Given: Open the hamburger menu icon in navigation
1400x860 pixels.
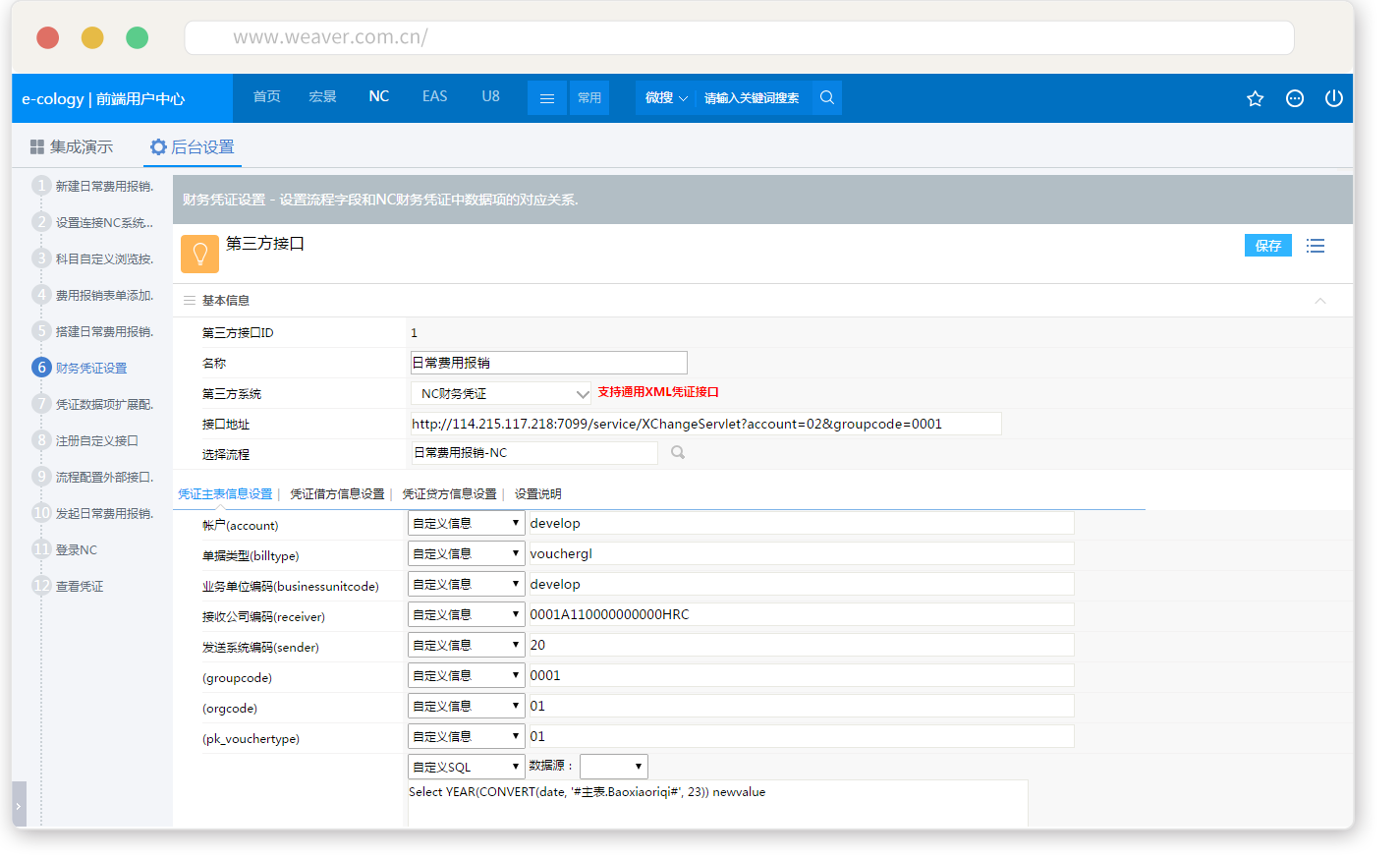Looking at the screenshot, I should pyautogui.click(x=547, y=98).
